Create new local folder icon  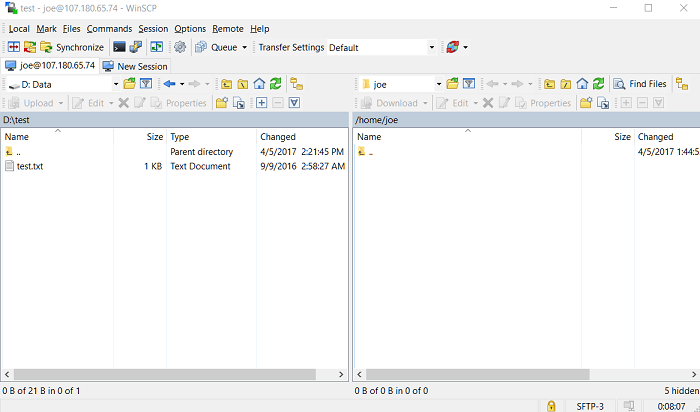(222, 103)
